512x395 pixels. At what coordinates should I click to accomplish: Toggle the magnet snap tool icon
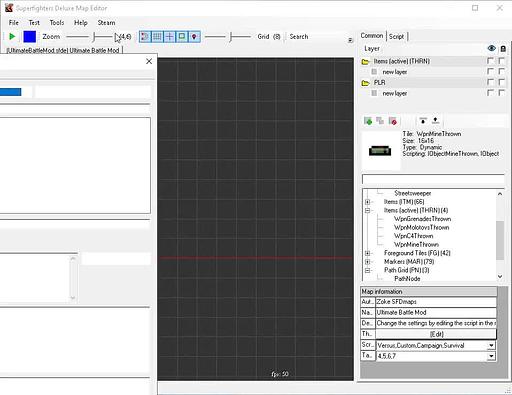click(x=145, y=36)
